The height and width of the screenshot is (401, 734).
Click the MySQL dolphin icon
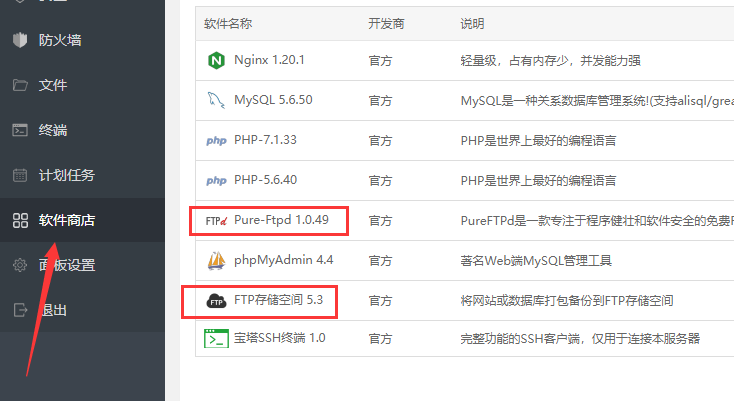pyautogui.click(x=216, y=100)
